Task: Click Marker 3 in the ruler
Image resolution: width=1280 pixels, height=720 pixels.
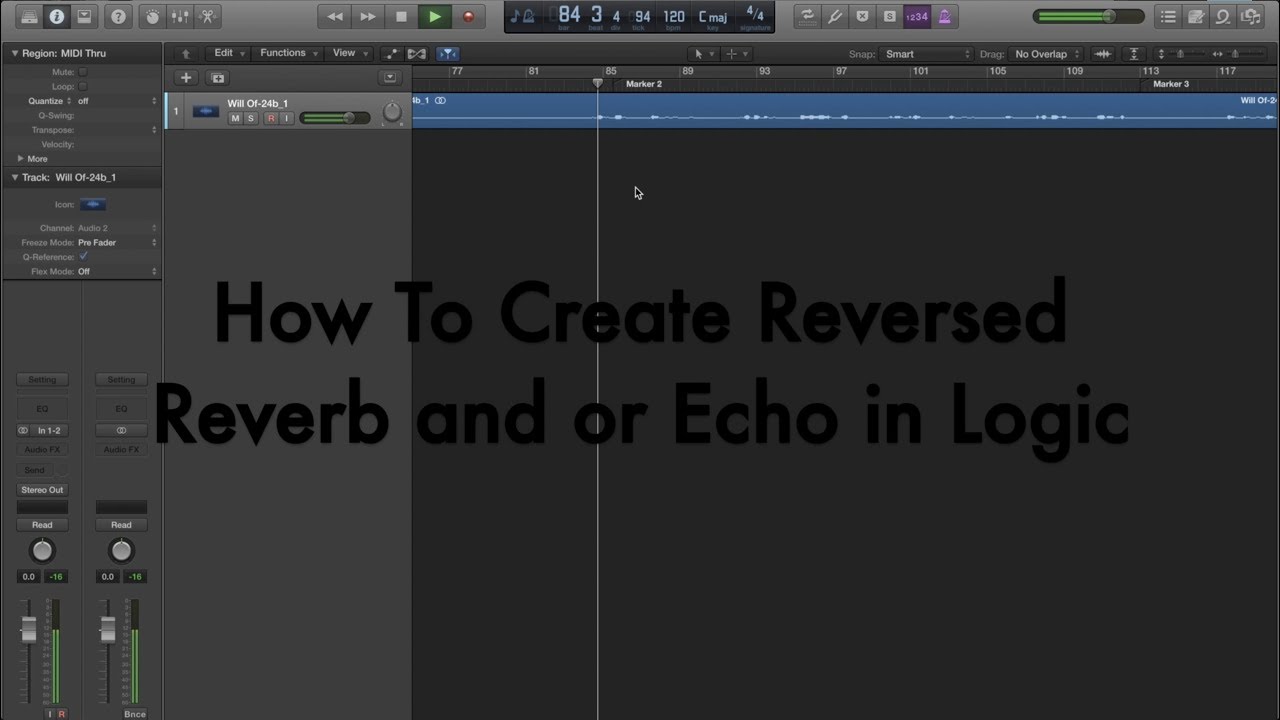Action: click(1171, 84)
